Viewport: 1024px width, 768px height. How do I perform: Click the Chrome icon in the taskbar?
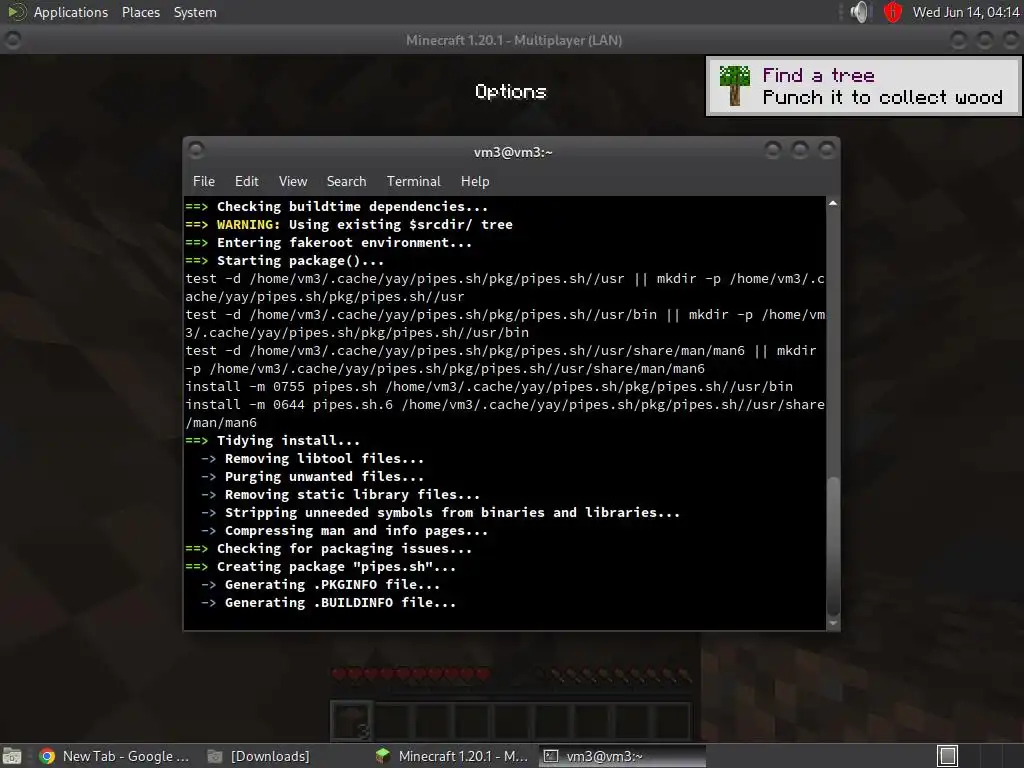(46, 756)
